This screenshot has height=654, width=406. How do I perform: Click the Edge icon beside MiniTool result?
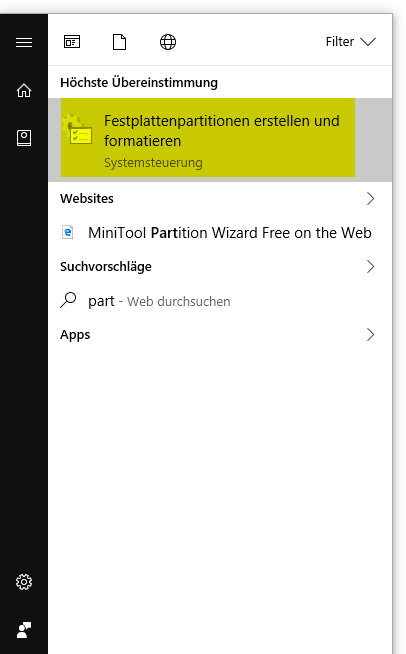pyautogui.click(x=68, y=232)
